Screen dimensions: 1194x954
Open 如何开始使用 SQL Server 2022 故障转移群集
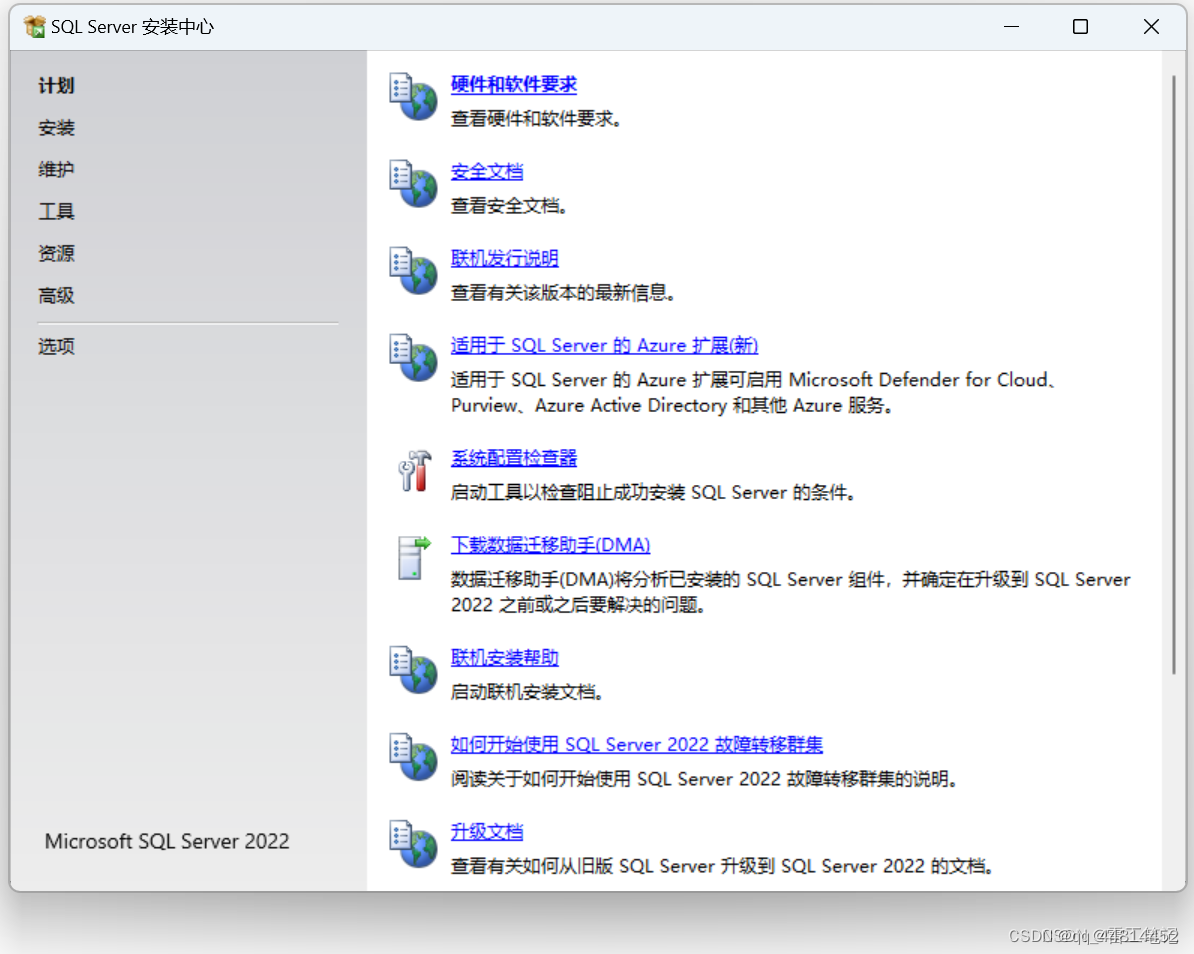[x=637, y=744]
